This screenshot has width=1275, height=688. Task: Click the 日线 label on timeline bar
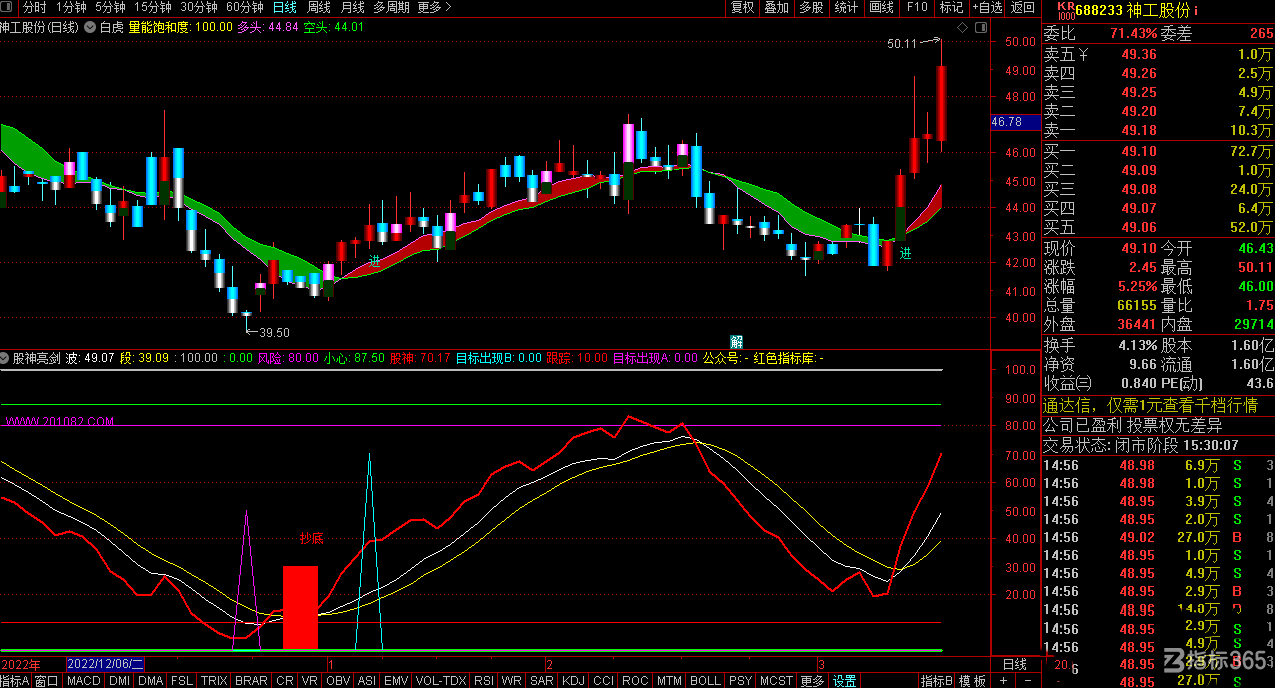tap(1015, 664)
